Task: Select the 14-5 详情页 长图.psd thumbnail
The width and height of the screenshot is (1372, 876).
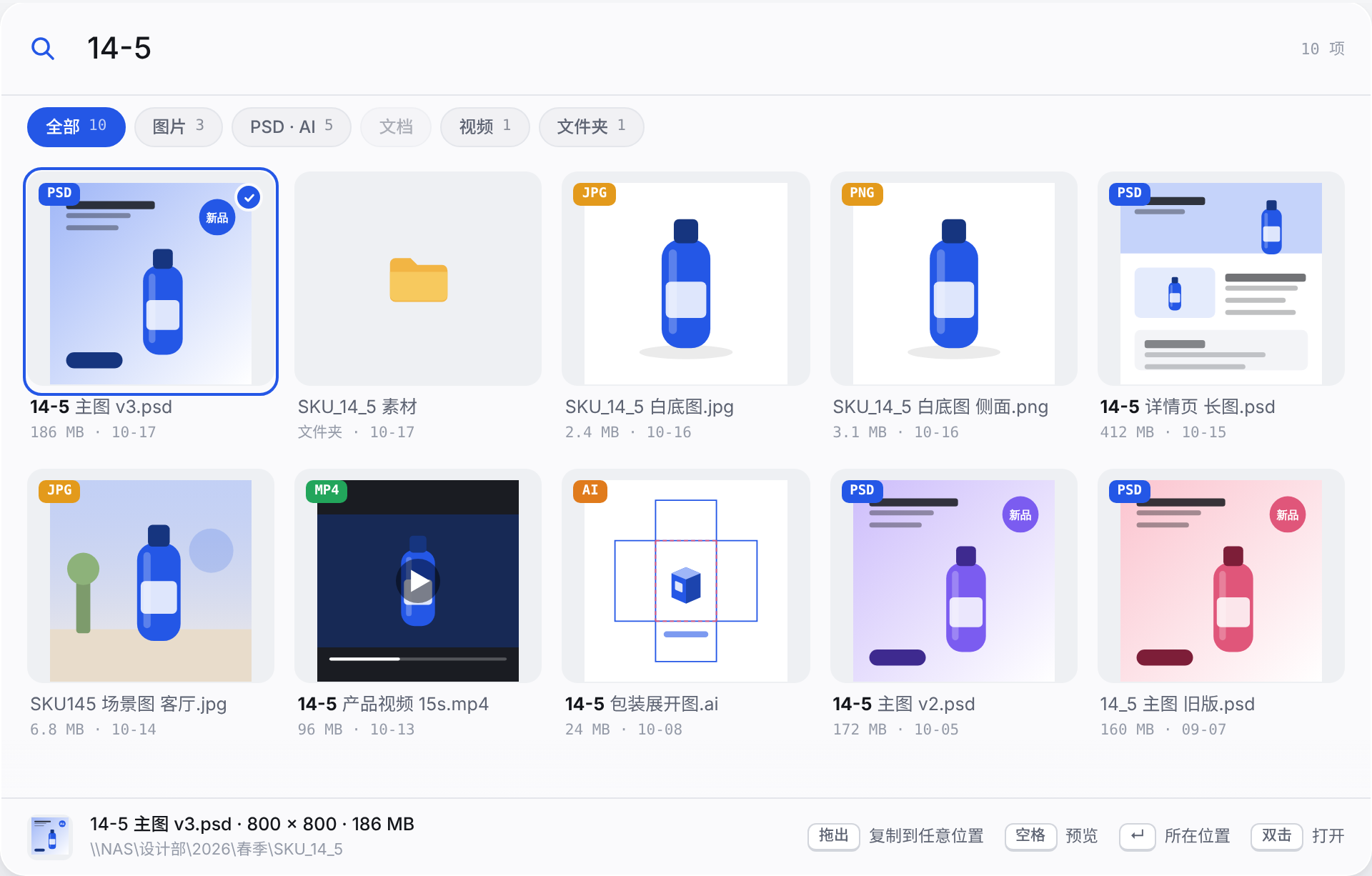Action: (x=1221, y=279)
